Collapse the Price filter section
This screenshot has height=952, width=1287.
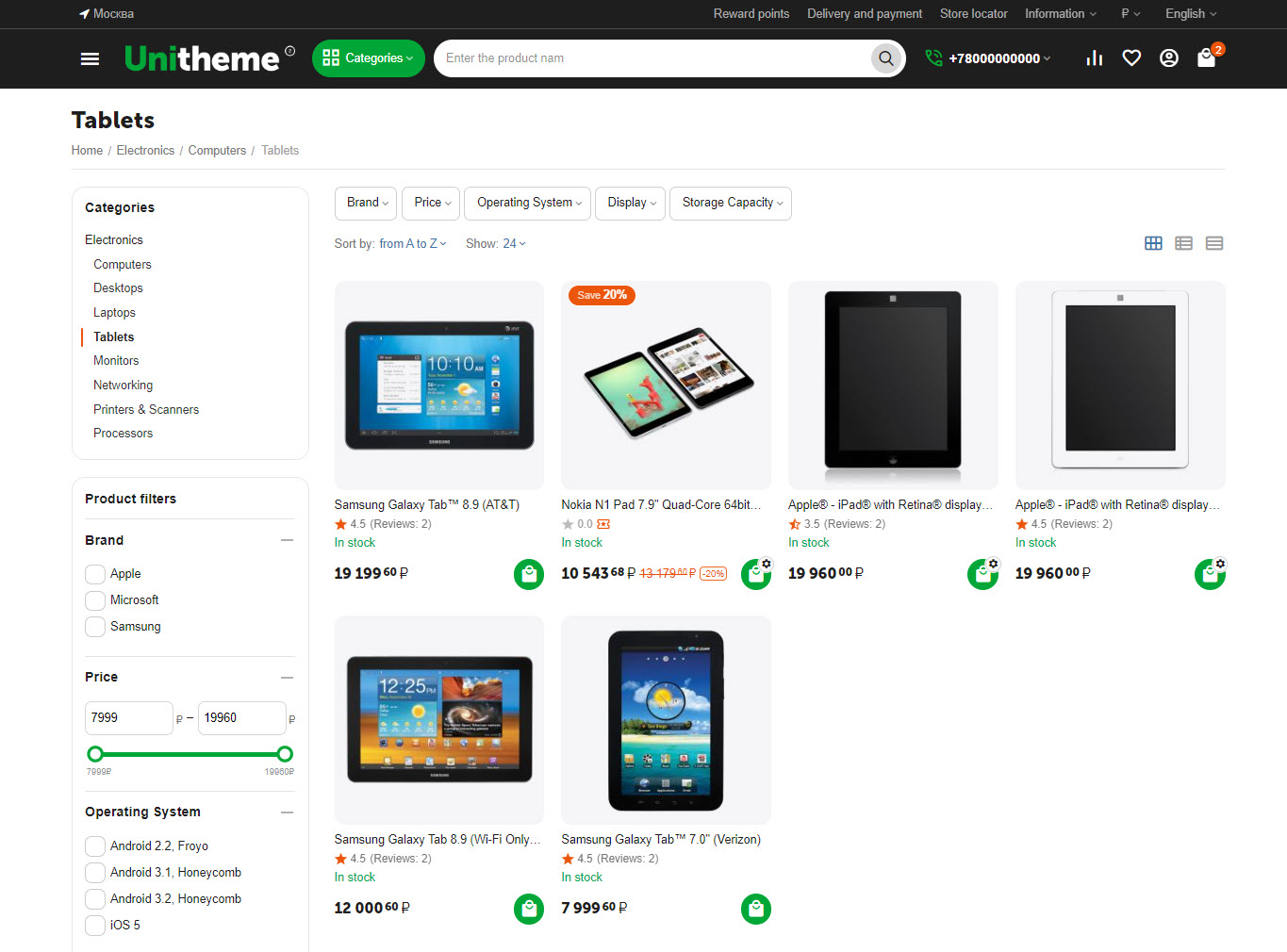click(288, 678)
